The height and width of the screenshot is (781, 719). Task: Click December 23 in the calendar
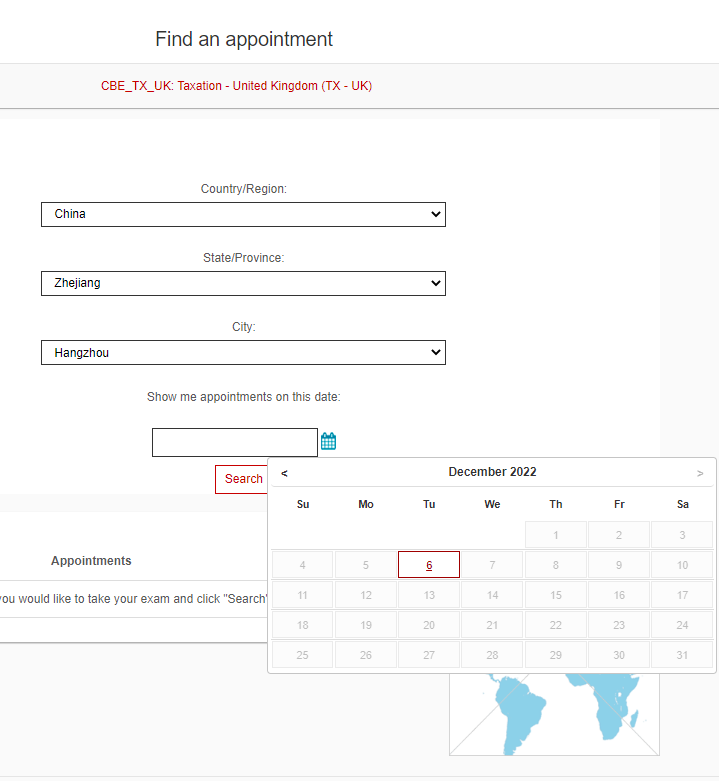pyautogui.click(x=619, y=625)
